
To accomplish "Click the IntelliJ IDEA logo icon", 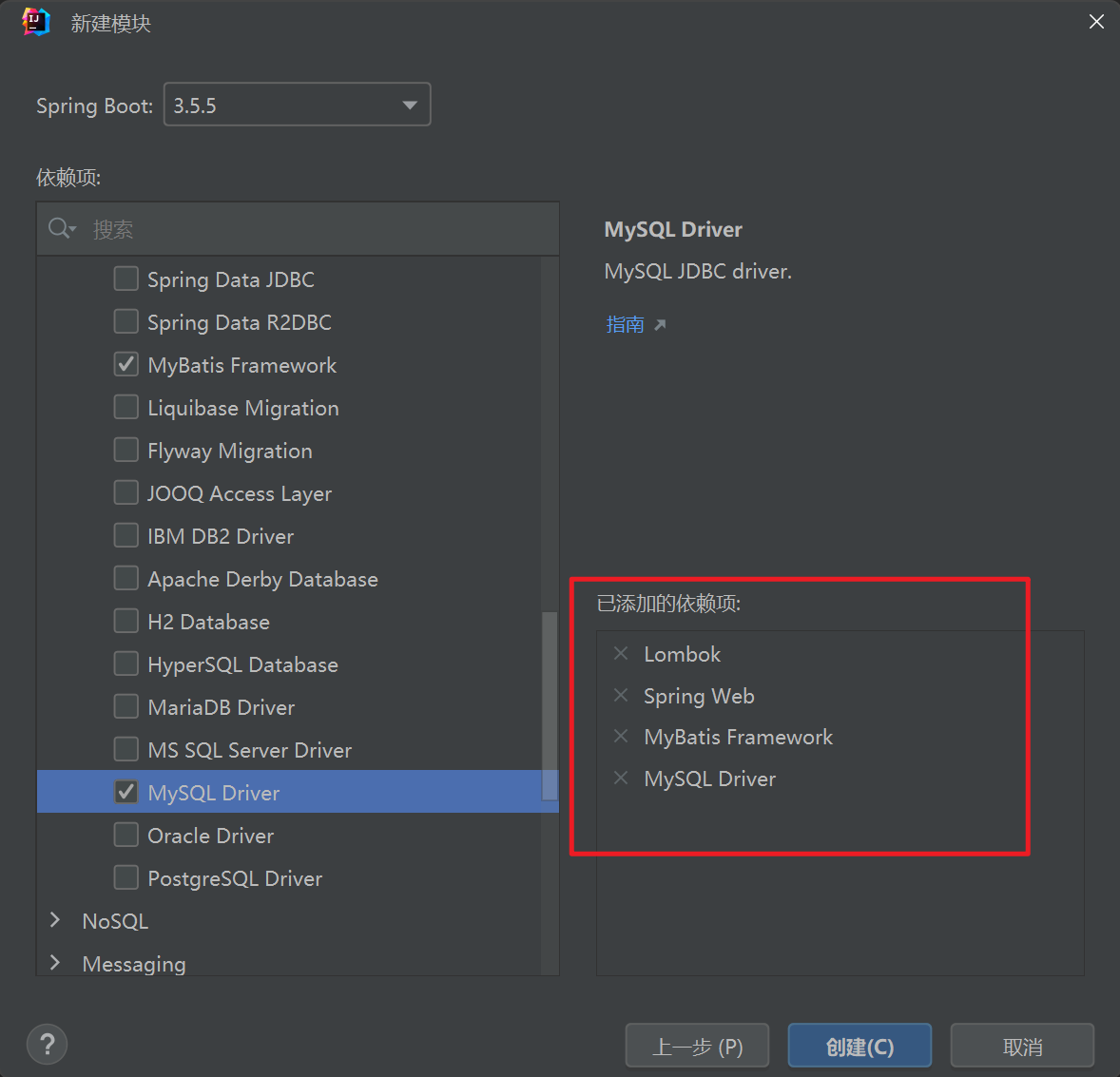I will [36, 22].
